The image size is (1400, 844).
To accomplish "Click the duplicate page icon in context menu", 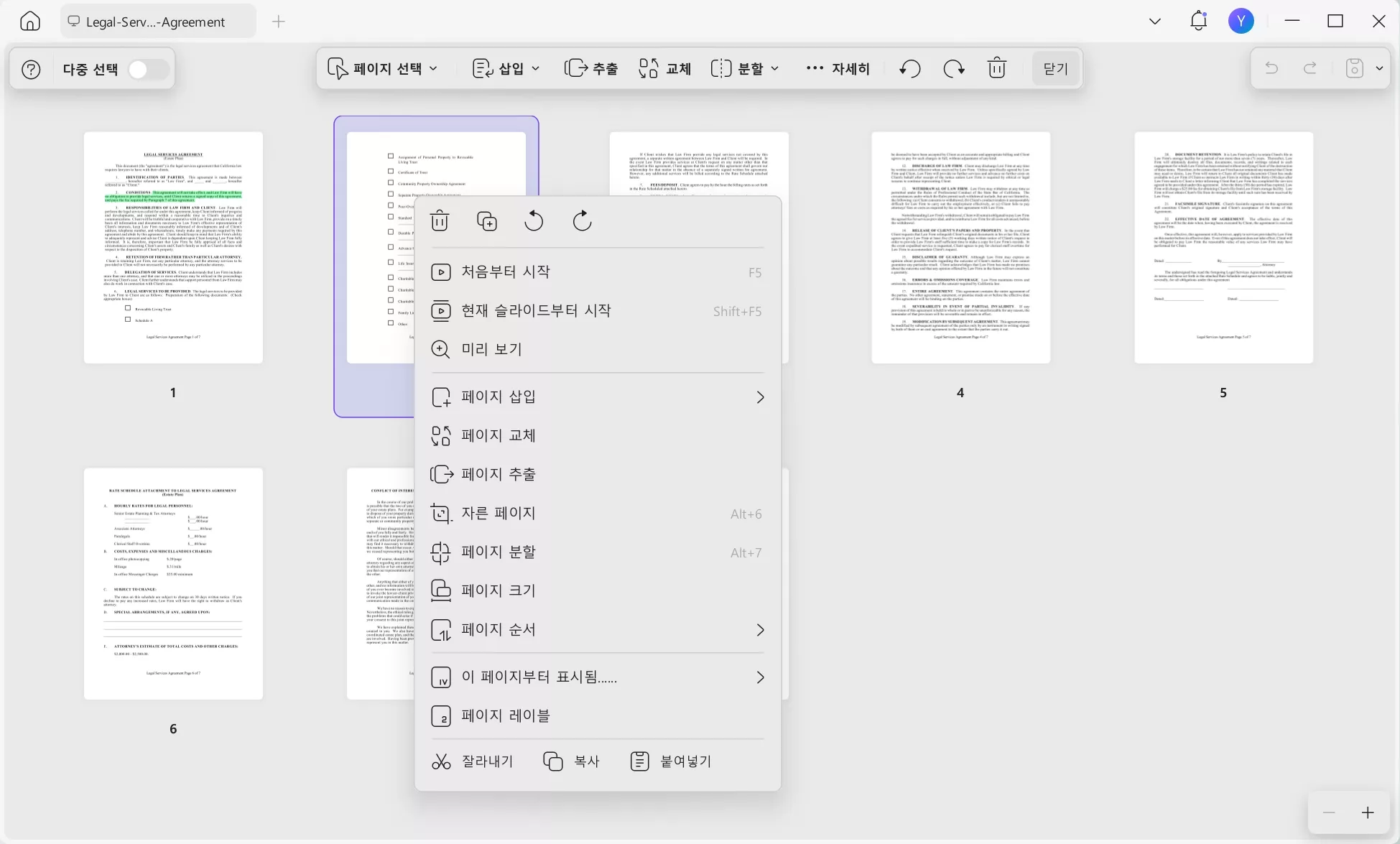I will [487, 221].
